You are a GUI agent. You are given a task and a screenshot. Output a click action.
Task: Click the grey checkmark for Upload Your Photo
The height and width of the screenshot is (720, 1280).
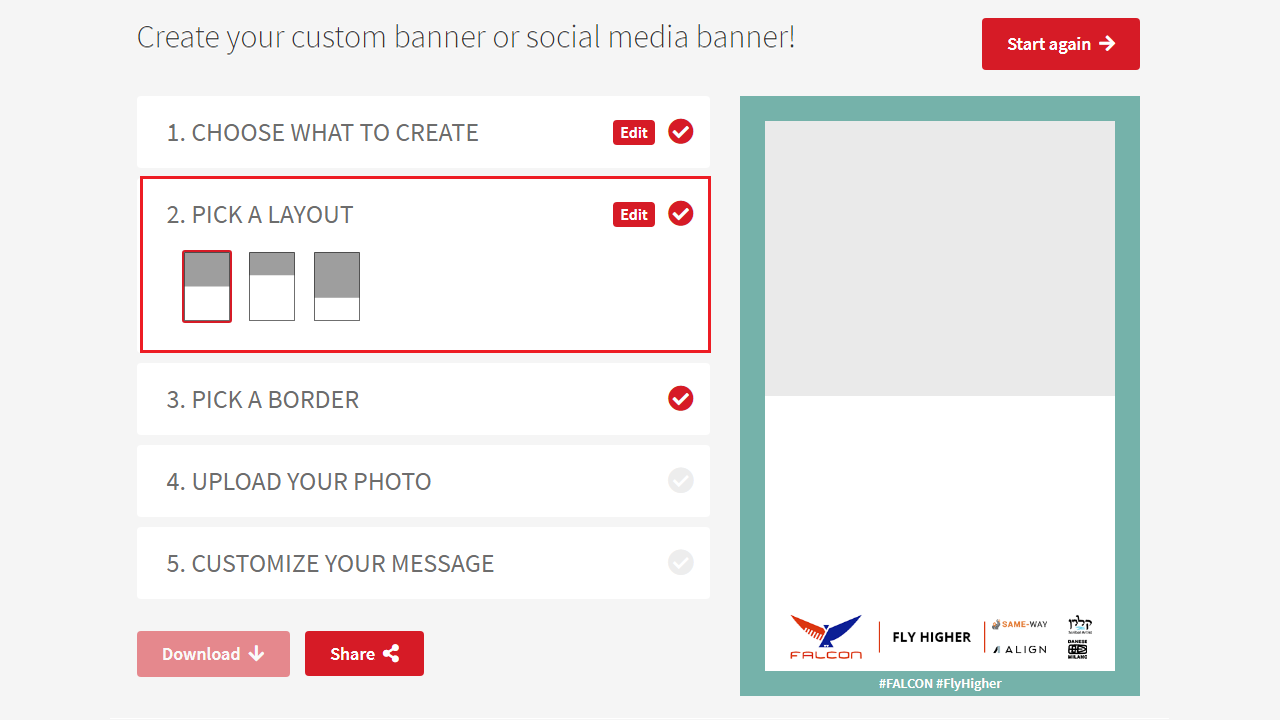click(681, 481)
